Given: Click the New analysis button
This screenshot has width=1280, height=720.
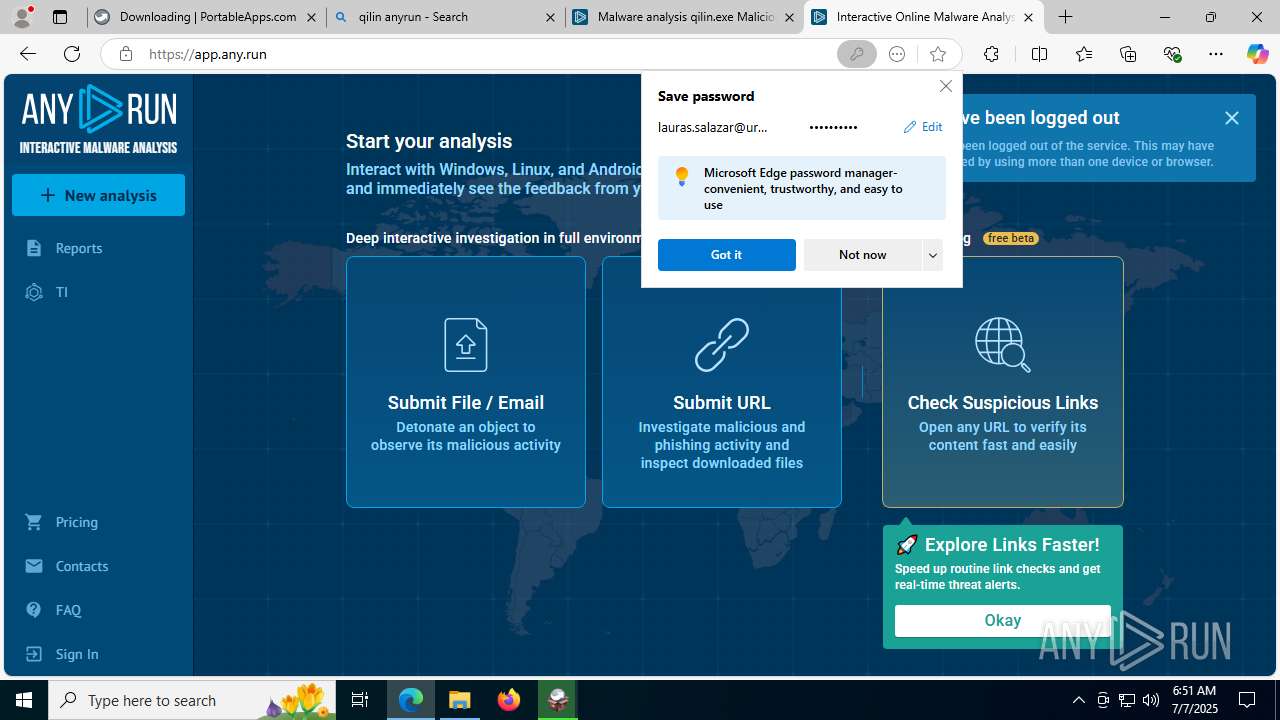Looking at the screenshot, I should tap(98, 195).
